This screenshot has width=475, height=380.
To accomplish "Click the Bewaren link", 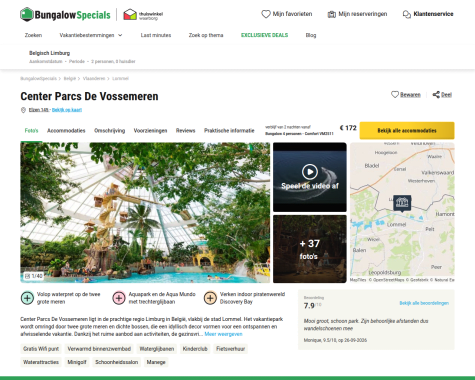I will pyautogui.click(x=410, y=95).
